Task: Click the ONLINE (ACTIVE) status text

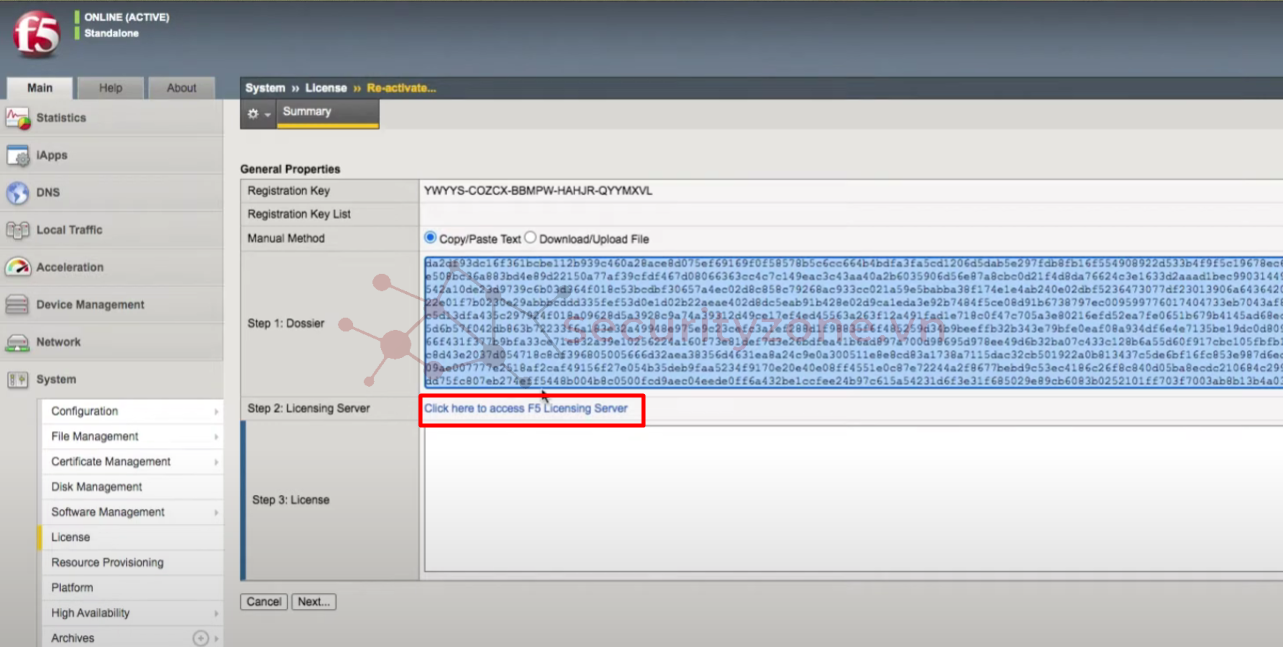Action: coord(127,18)
